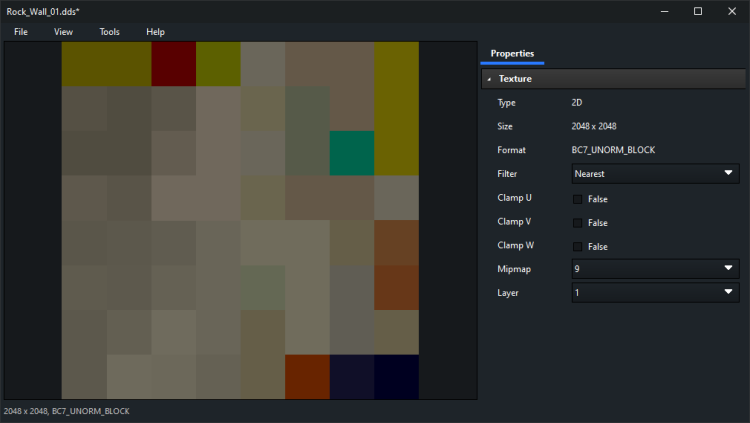Open the File menu

click(x=21, y=32)
